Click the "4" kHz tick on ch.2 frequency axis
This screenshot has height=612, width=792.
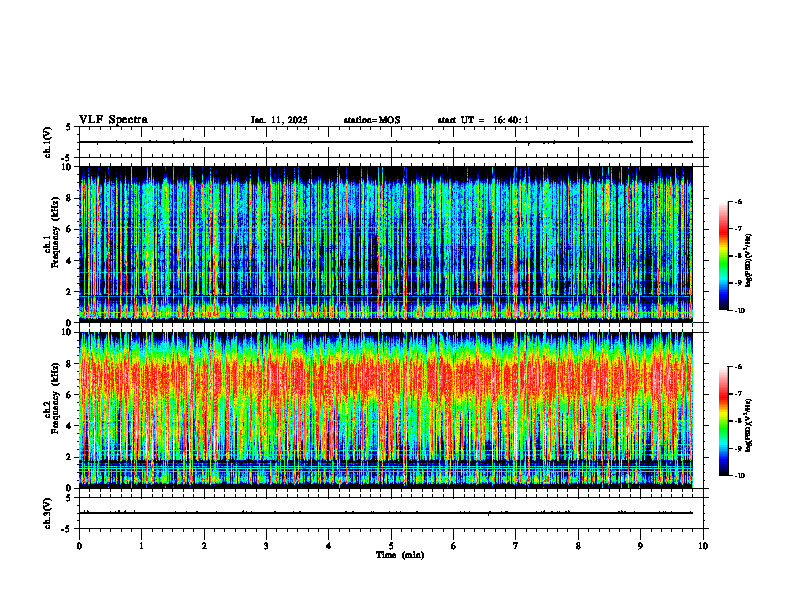70,426
